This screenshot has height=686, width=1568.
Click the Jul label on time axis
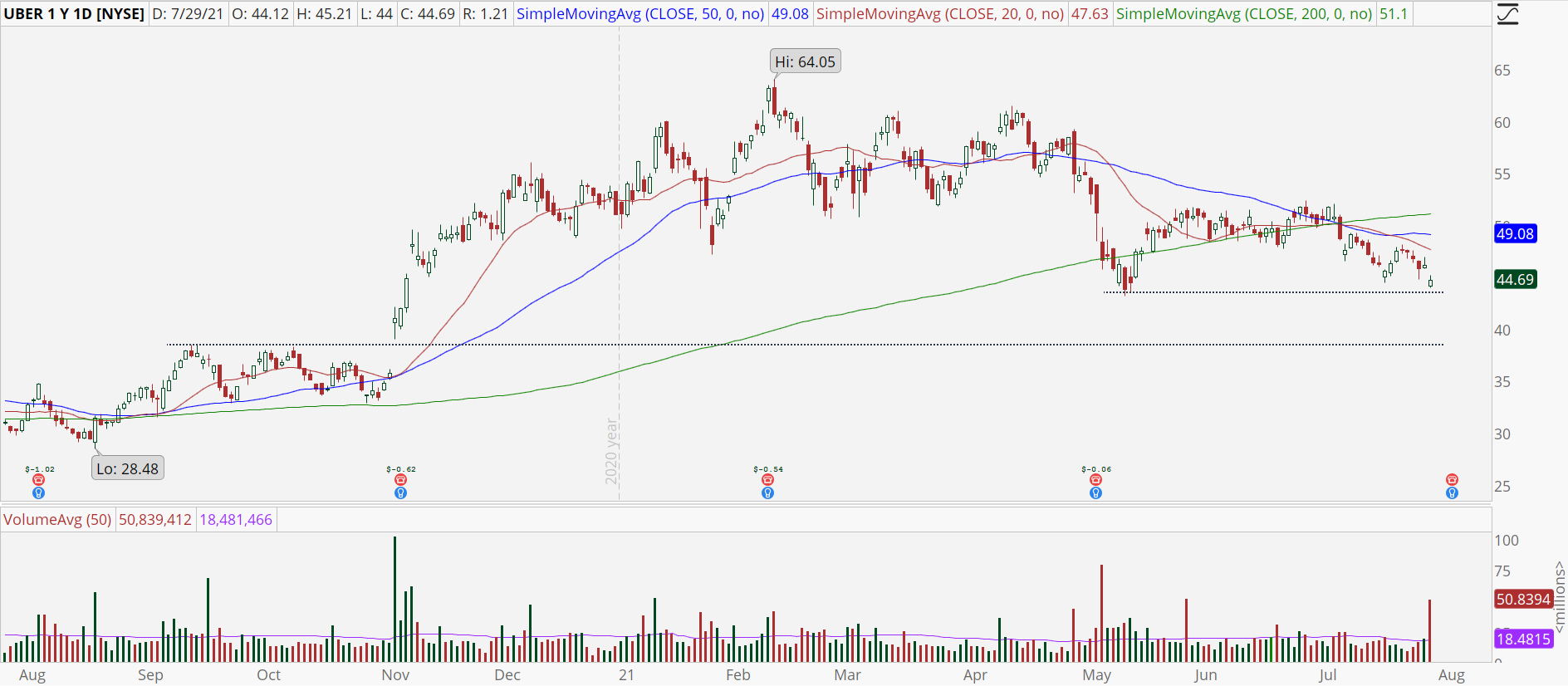(1327, 675)
